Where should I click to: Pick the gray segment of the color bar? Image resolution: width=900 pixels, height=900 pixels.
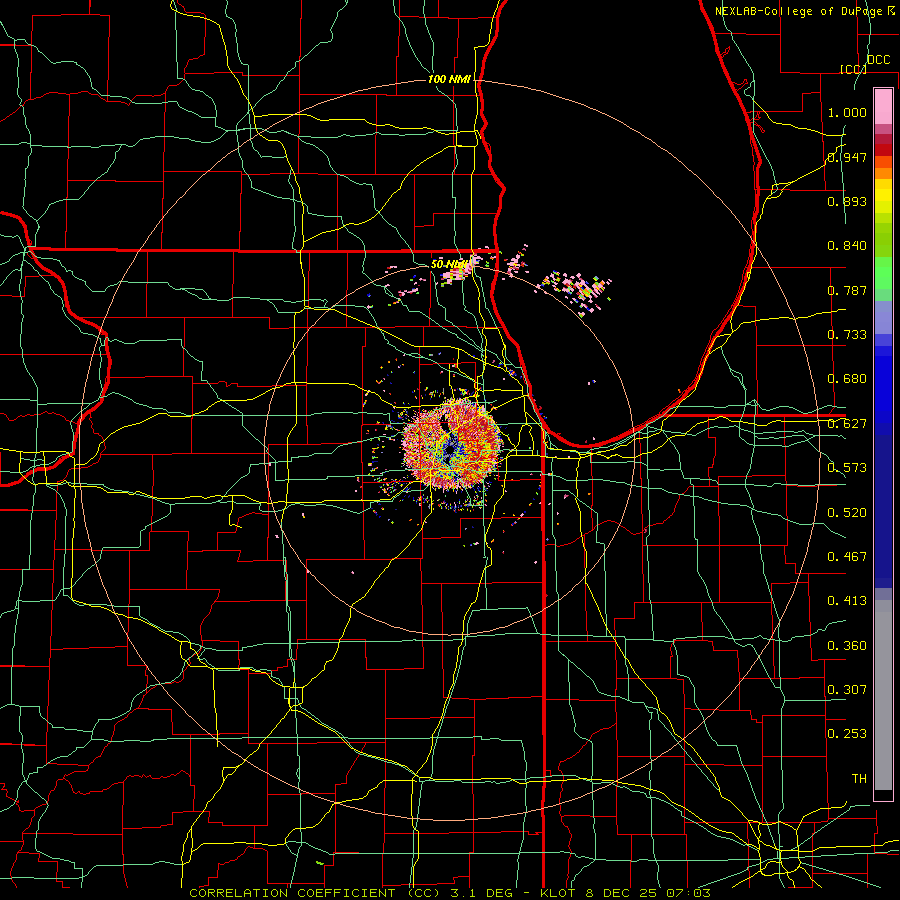883,695
